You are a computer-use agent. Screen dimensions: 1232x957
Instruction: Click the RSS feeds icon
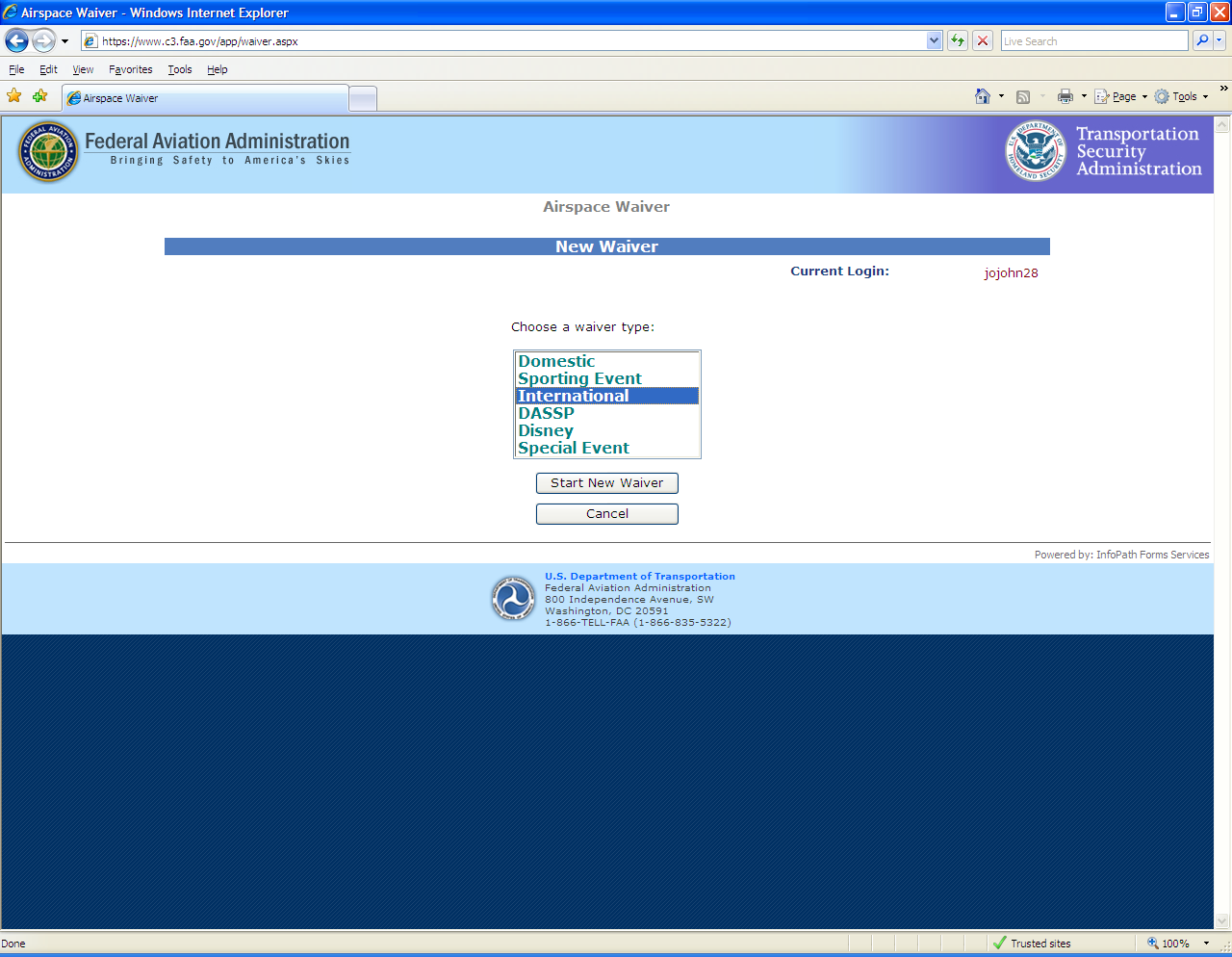pos(1023,96)
